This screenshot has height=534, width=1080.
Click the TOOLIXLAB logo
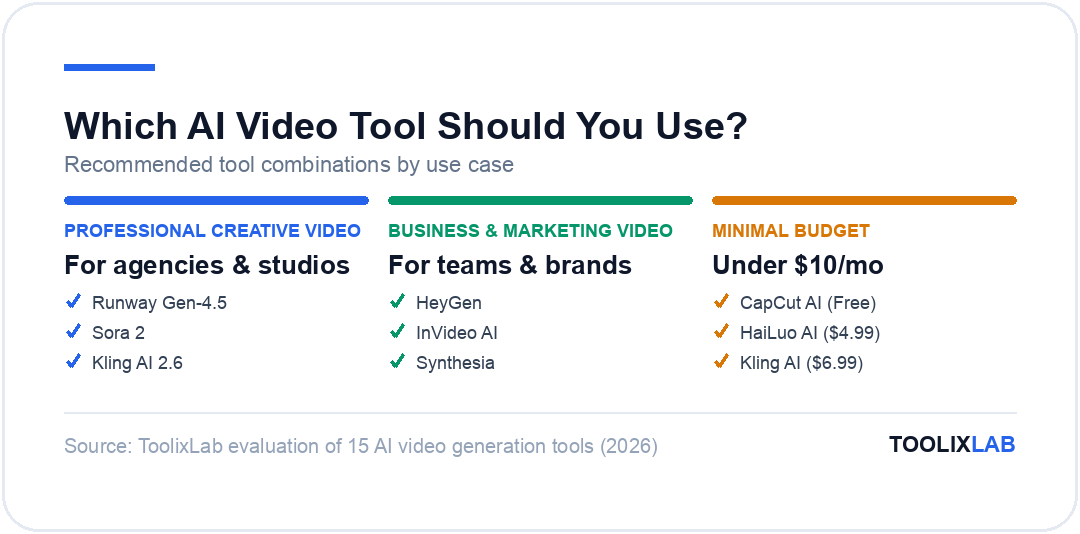(x=952, y=444)
